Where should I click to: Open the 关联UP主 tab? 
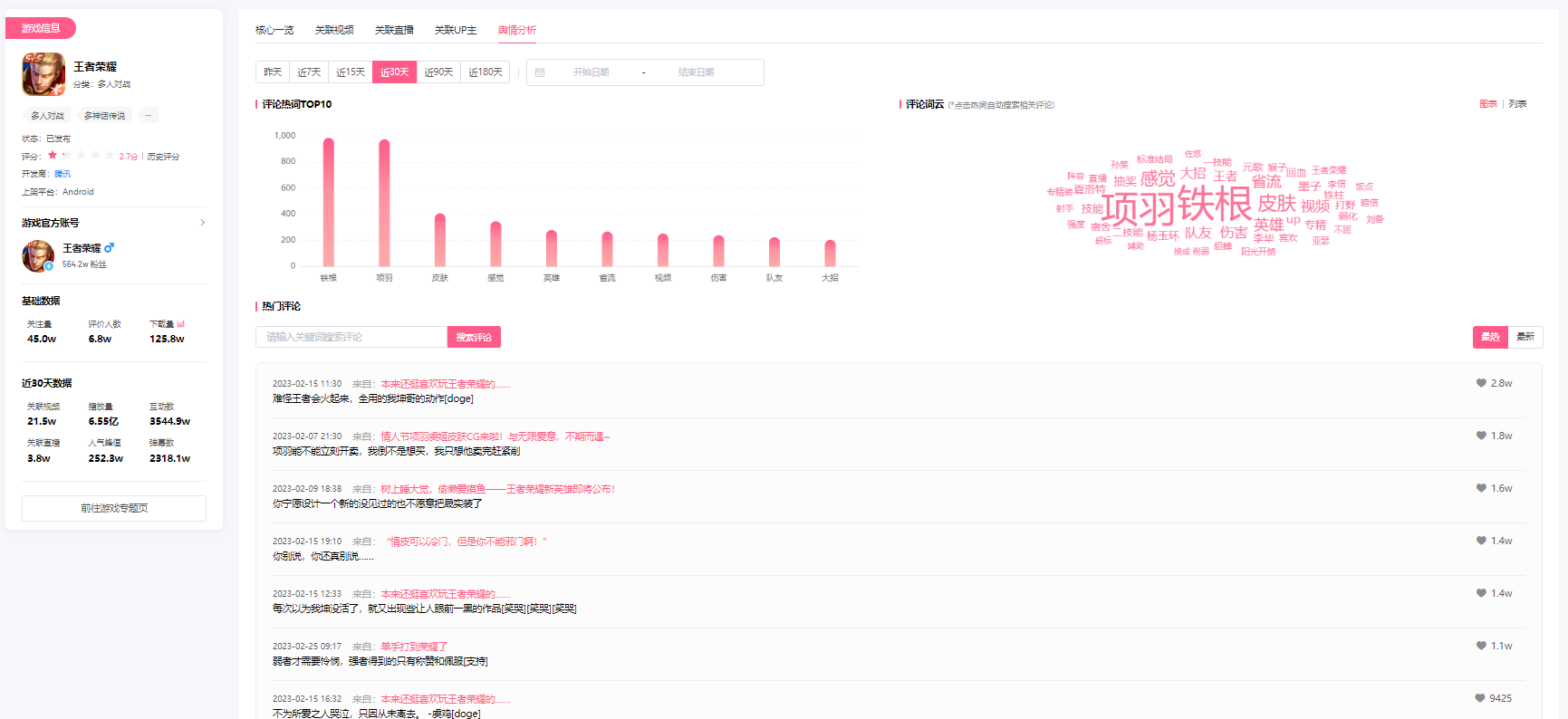(x=456, y=30)
